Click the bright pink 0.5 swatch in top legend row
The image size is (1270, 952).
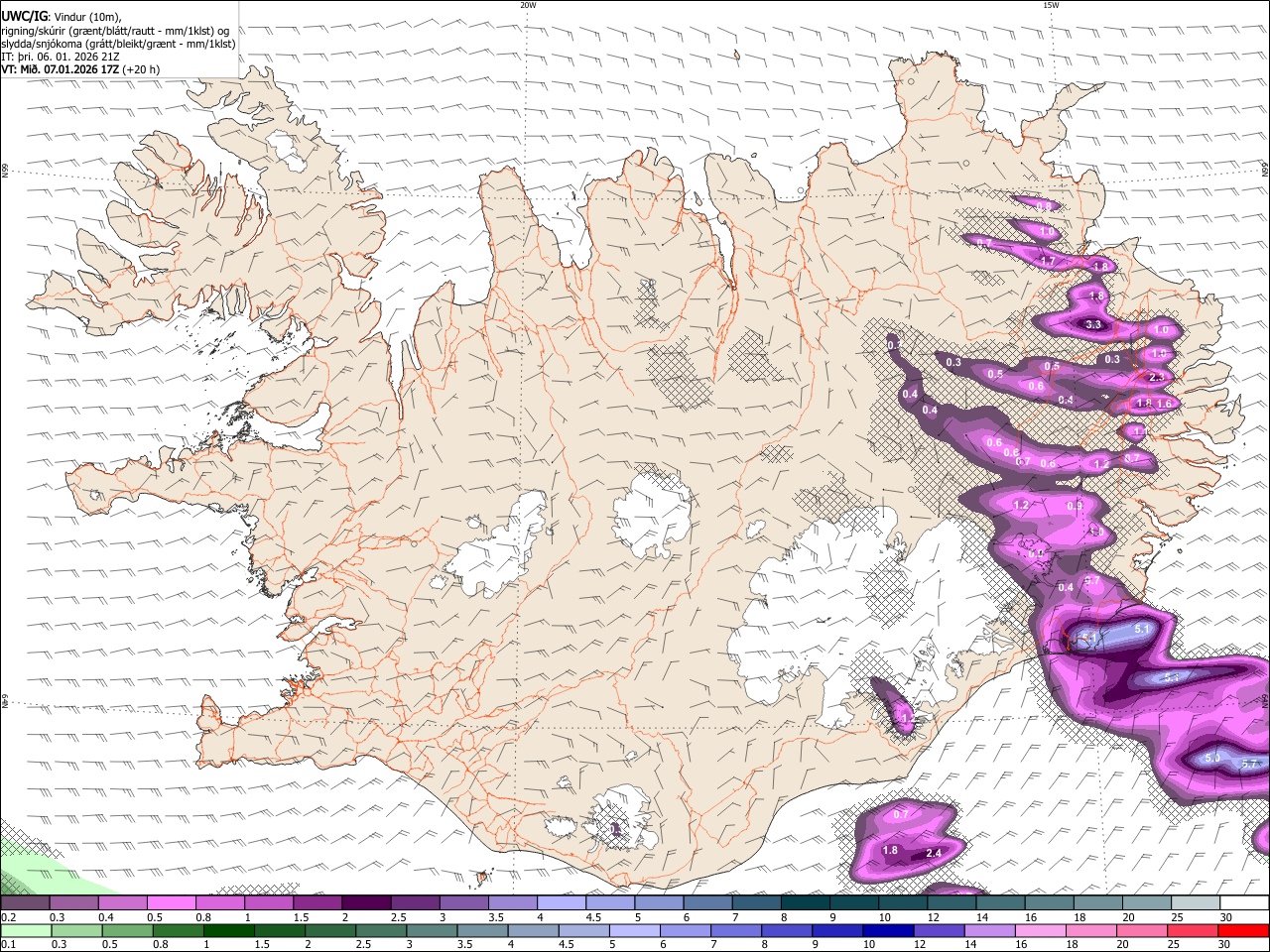tap(171, 902)
